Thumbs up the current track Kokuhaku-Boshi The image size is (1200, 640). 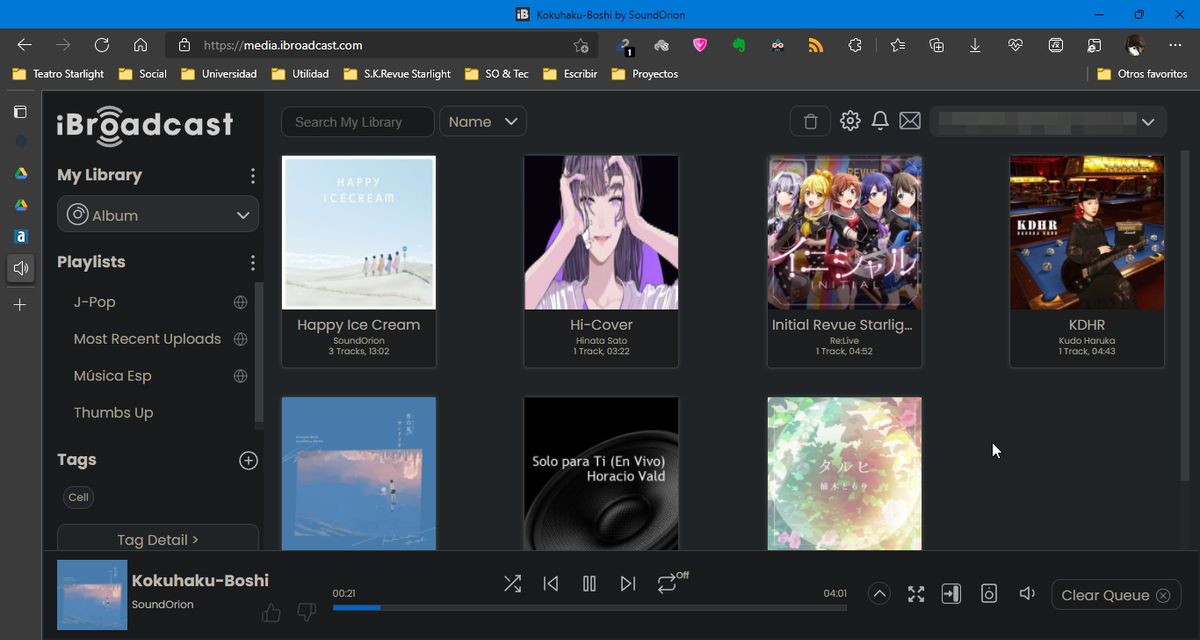point(270,612)
